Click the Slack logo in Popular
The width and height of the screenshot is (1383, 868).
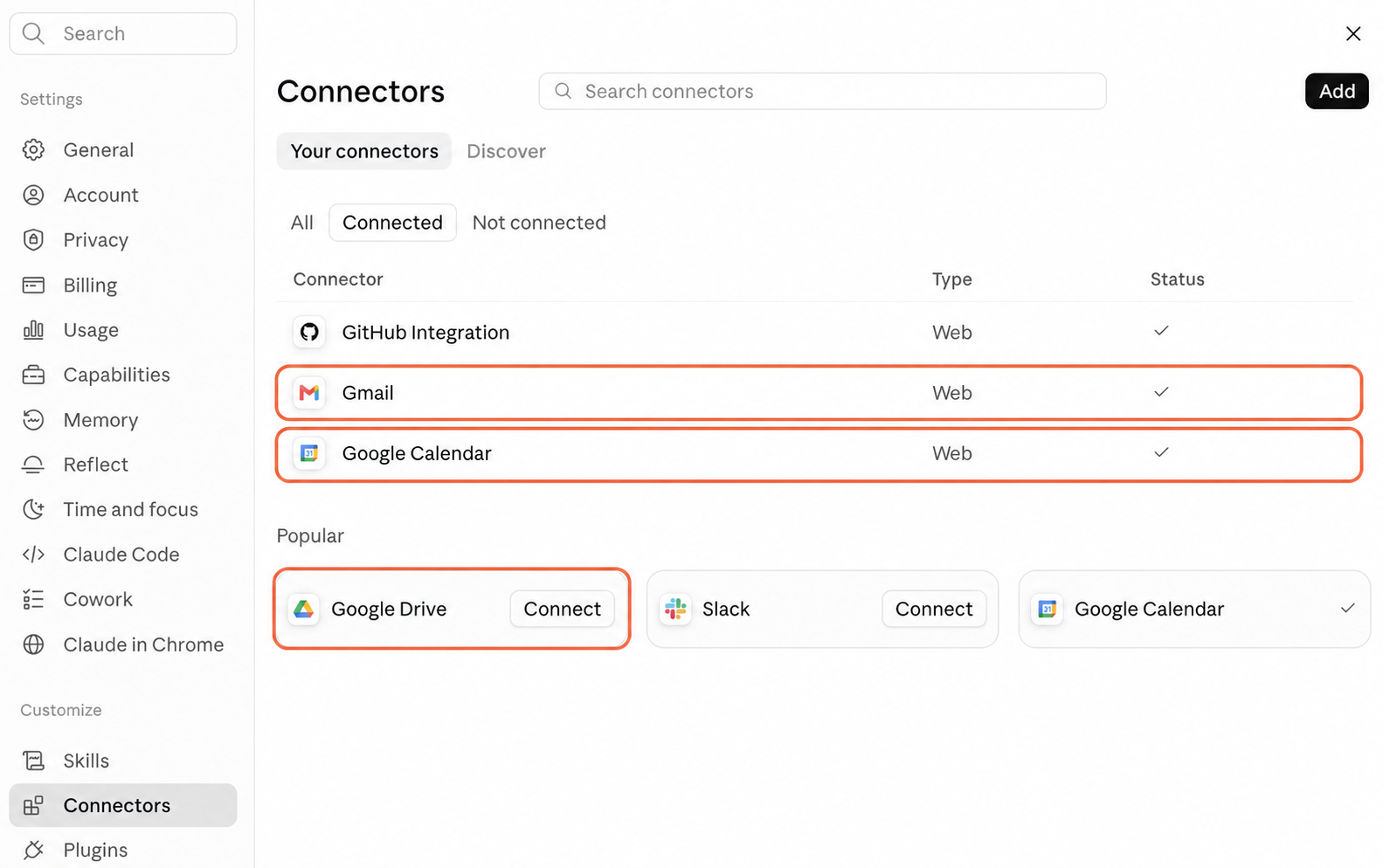675,609
